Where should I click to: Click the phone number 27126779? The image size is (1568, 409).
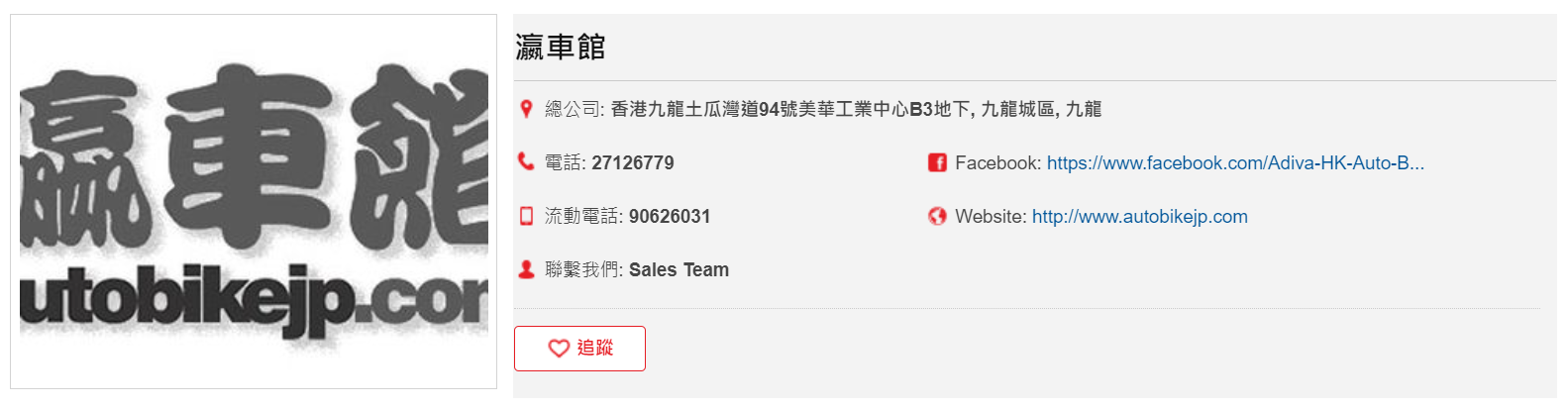coord(632,162)
